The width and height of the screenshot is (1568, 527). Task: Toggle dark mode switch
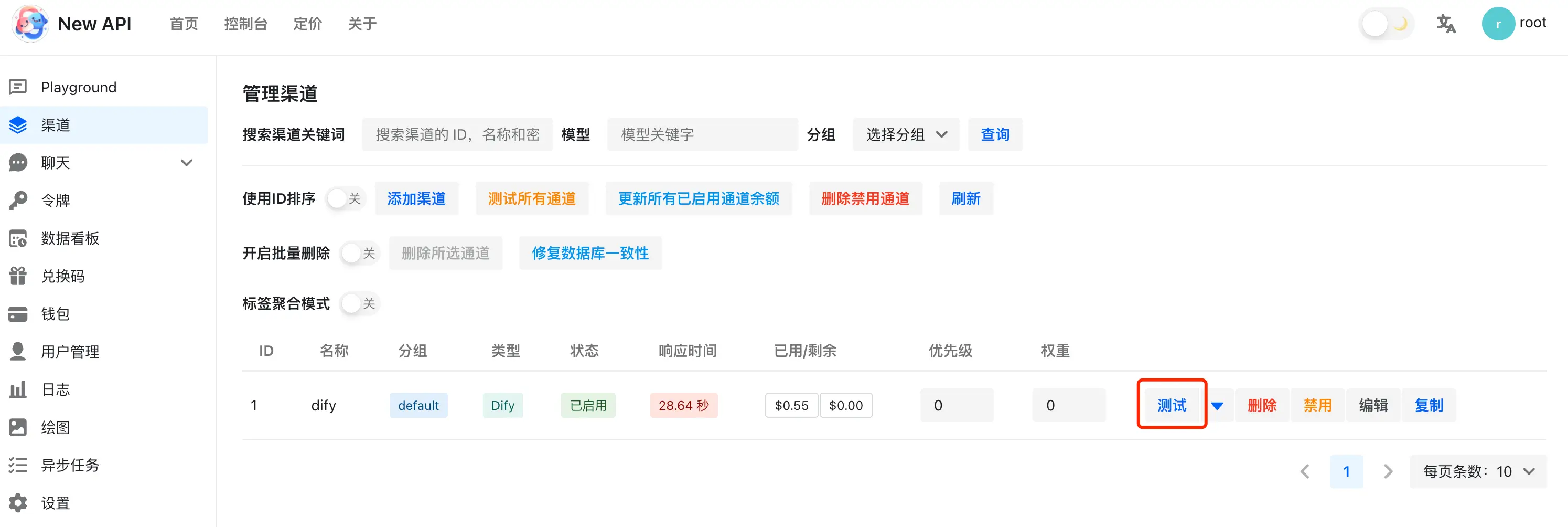coord(1386,24)
